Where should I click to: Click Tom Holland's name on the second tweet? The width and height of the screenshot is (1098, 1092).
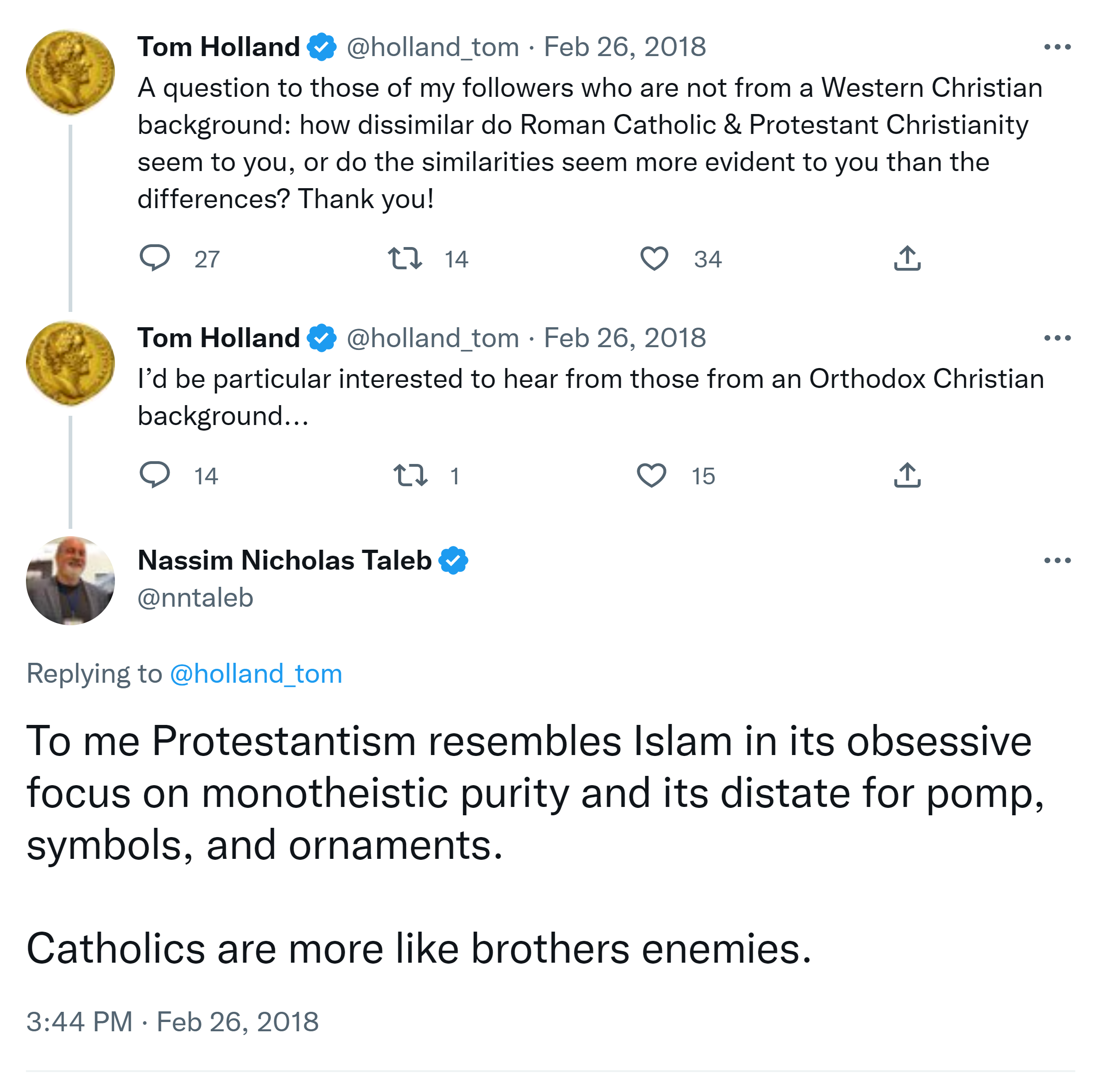(219, 338)
